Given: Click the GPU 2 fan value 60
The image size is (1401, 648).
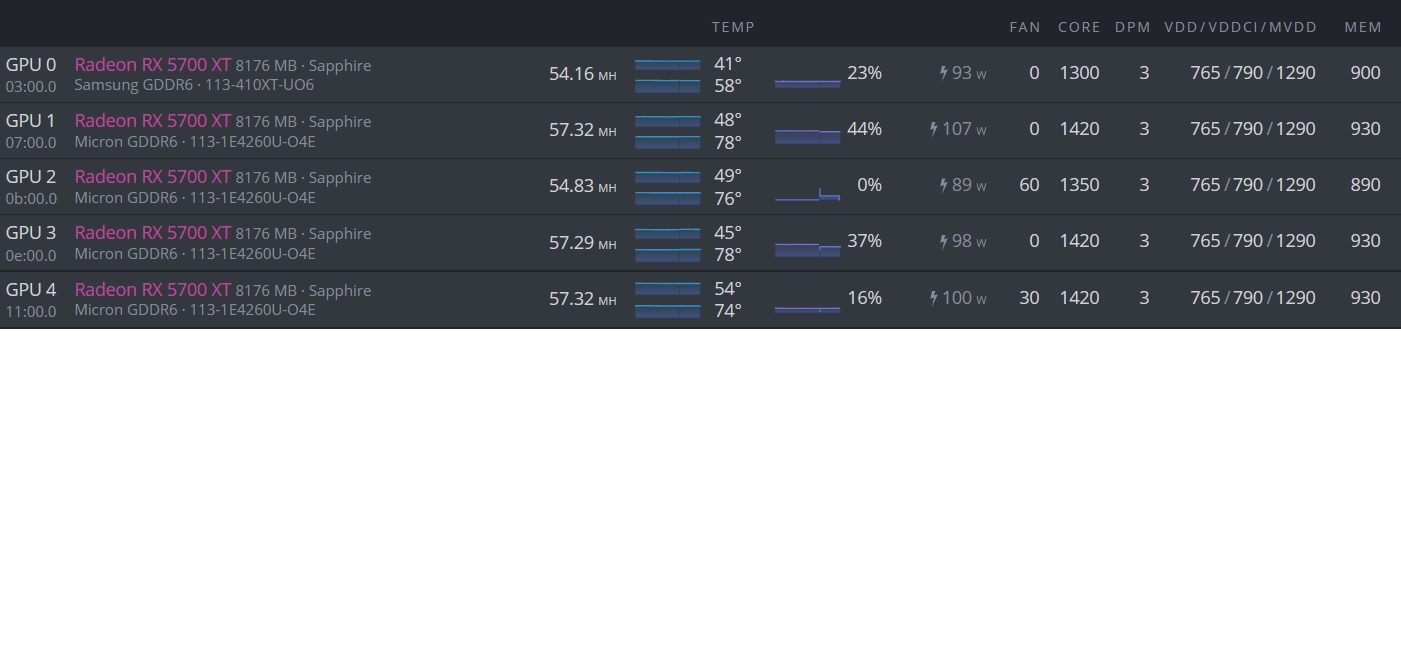Looking at the screenshot, I should pos(1029,185).
